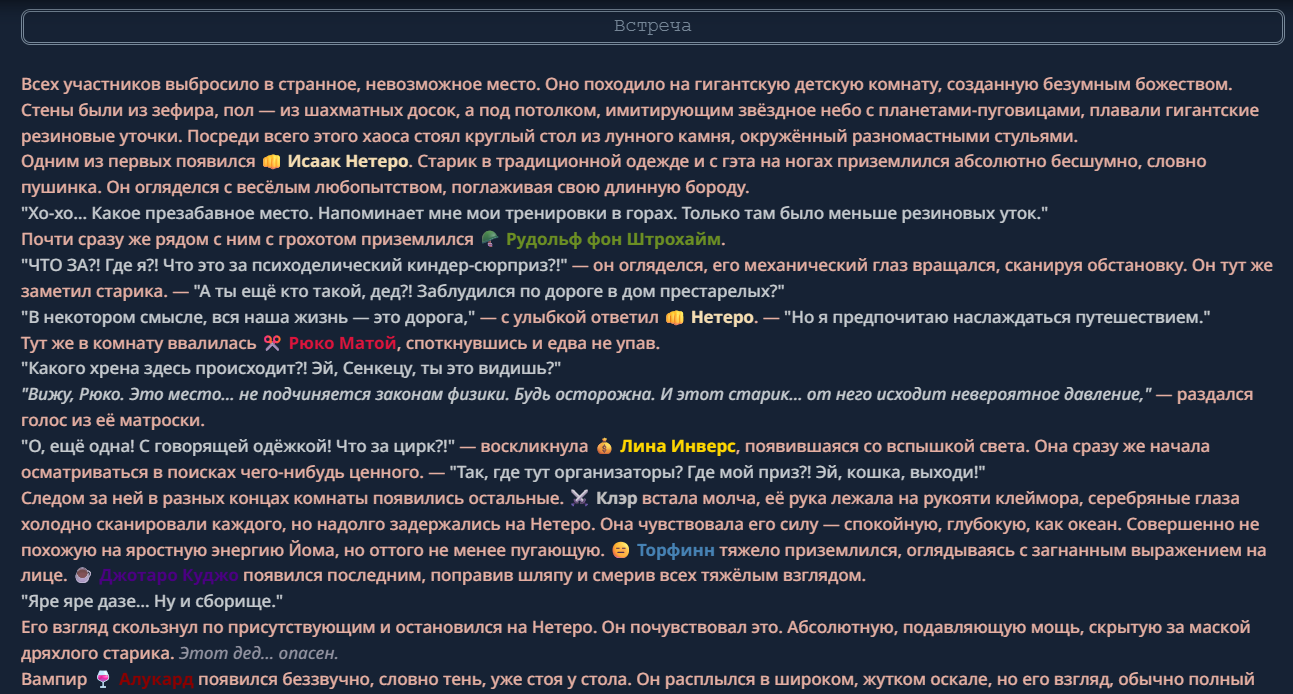Click the fist emoji before Исаак Нетеро
This screenshot has height=694, width=1293.
tap(271, 161)
